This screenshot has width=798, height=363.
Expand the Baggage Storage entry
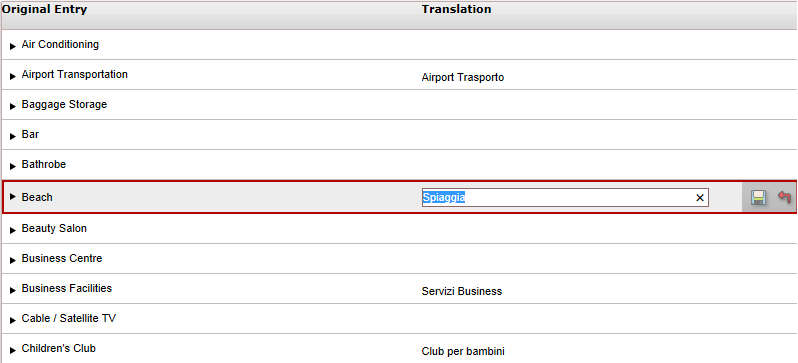[x=13, y=106]
